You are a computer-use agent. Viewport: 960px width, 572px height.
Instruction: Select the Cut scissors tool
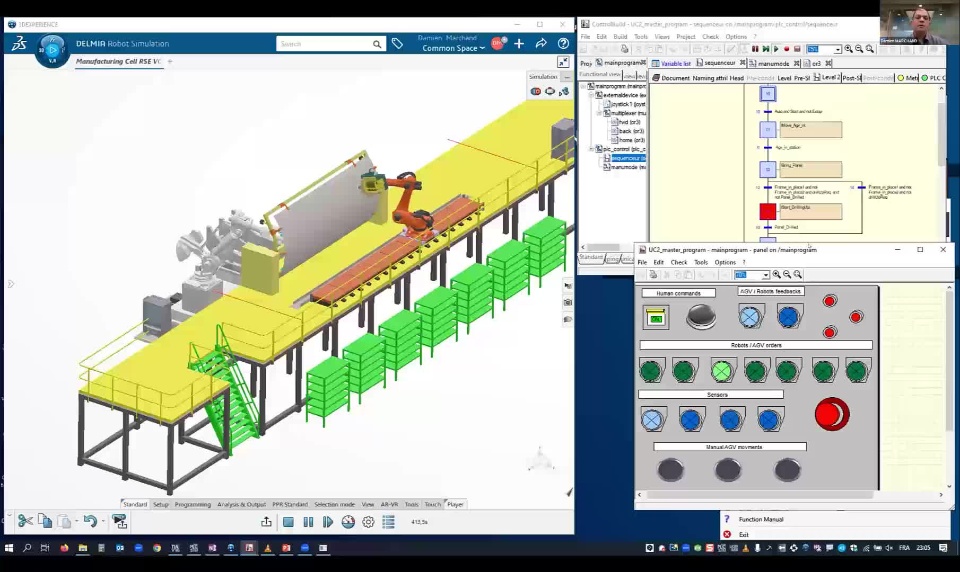coord(25,521)
